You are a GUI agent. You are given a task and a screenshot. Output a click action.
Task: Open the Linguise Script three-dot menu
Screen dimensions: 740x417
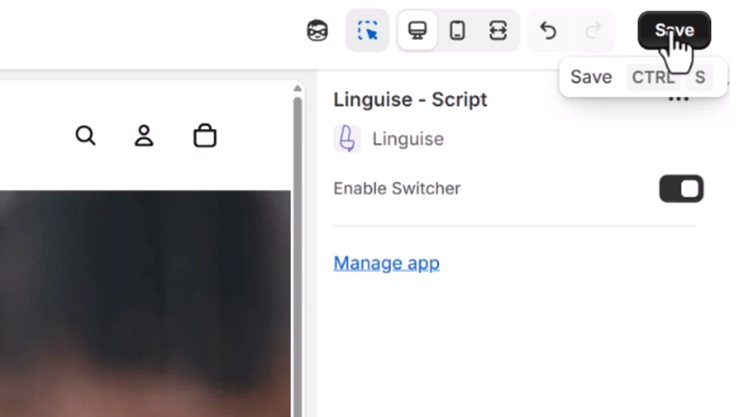(679, 100)
